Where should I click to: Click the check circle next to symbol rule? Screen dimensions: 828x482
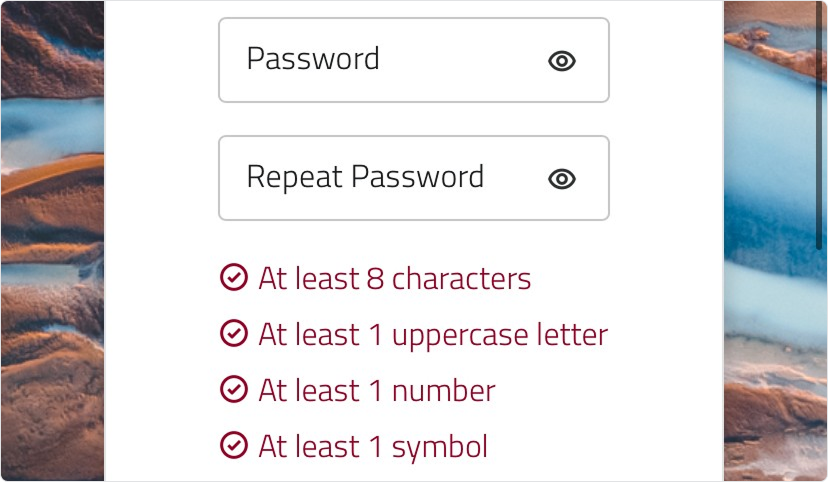point(233,445)
